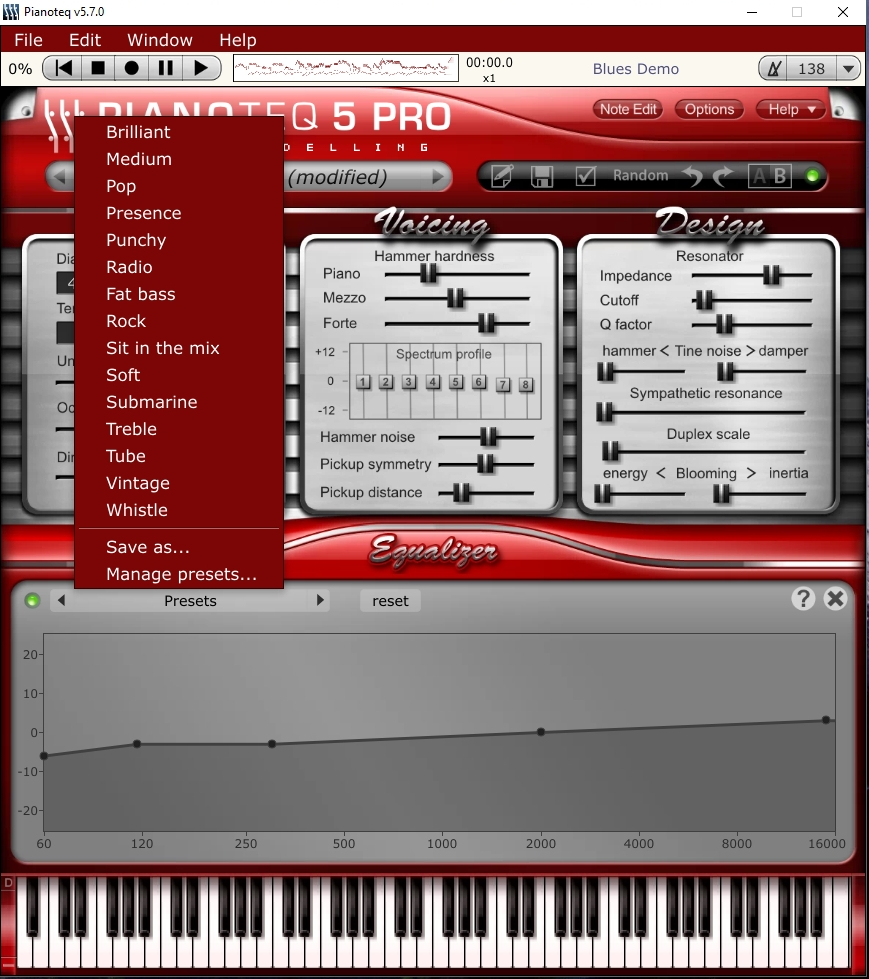Toggle the equalizer green power LED
This screenshot has height=979, width=869.
click(32, 601)
